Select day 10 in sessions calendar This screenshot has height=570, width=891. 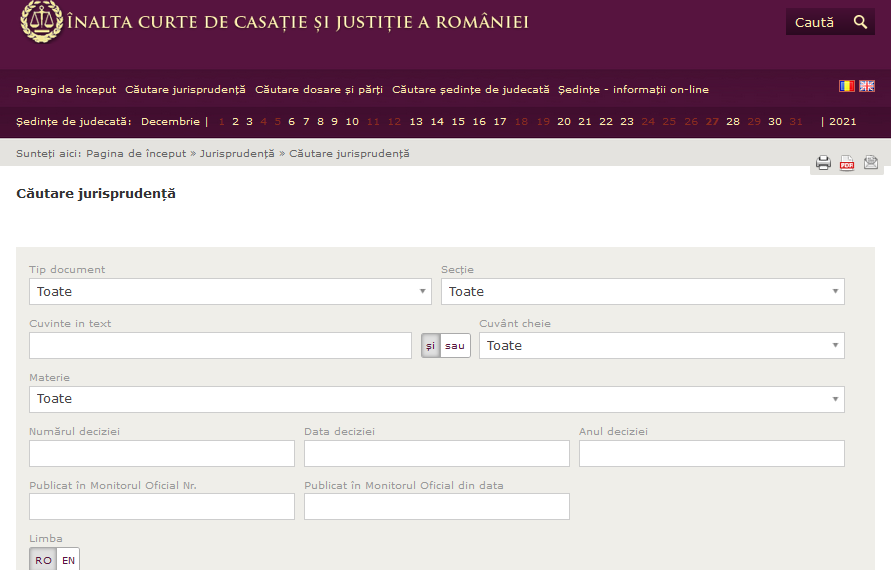[x=352, y=122]
